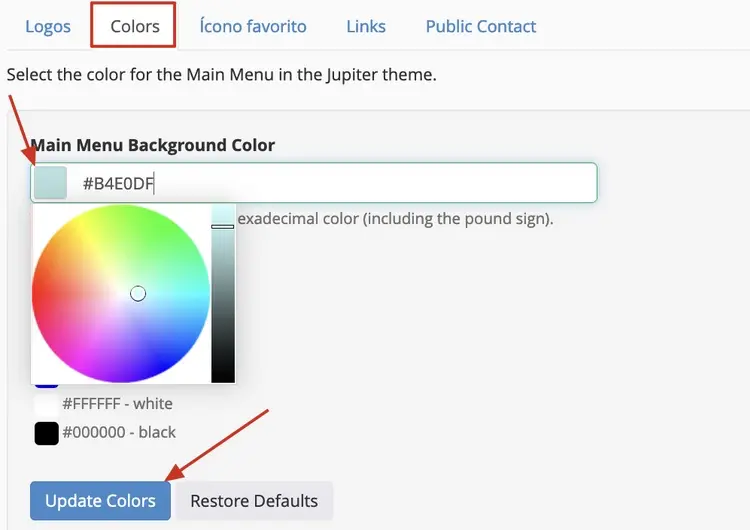Select the Colors tab

(135, 26)
